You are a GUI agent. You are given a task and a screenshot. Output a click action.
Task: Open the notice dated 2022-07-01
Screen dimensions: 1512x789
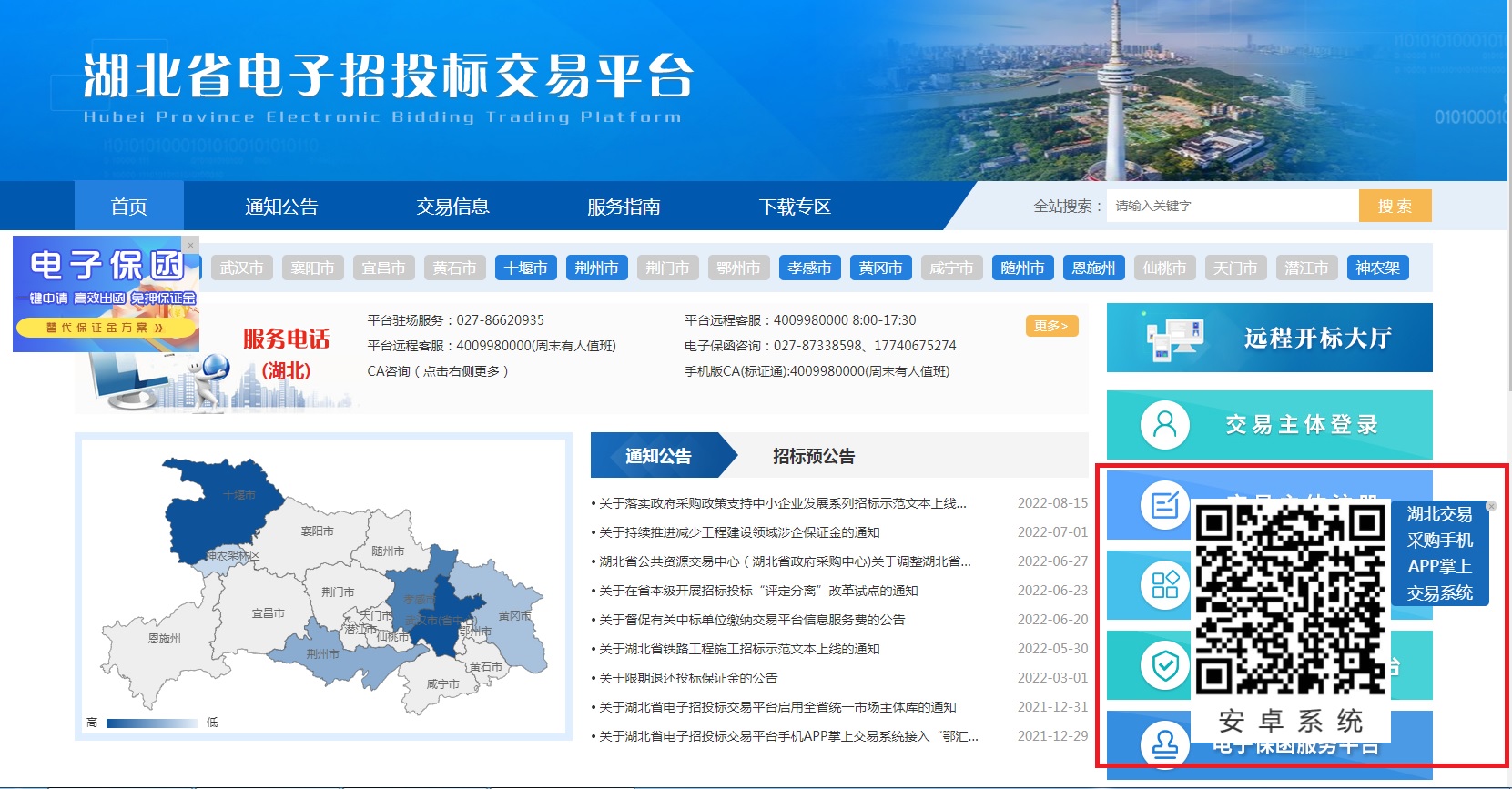coord(739,532)
